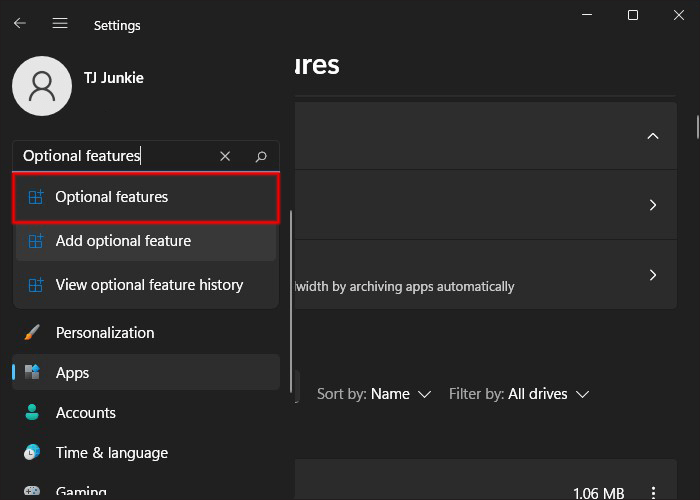
Task: Click the three-dot menu next to 1.06 MB
Action: [653, 492]
